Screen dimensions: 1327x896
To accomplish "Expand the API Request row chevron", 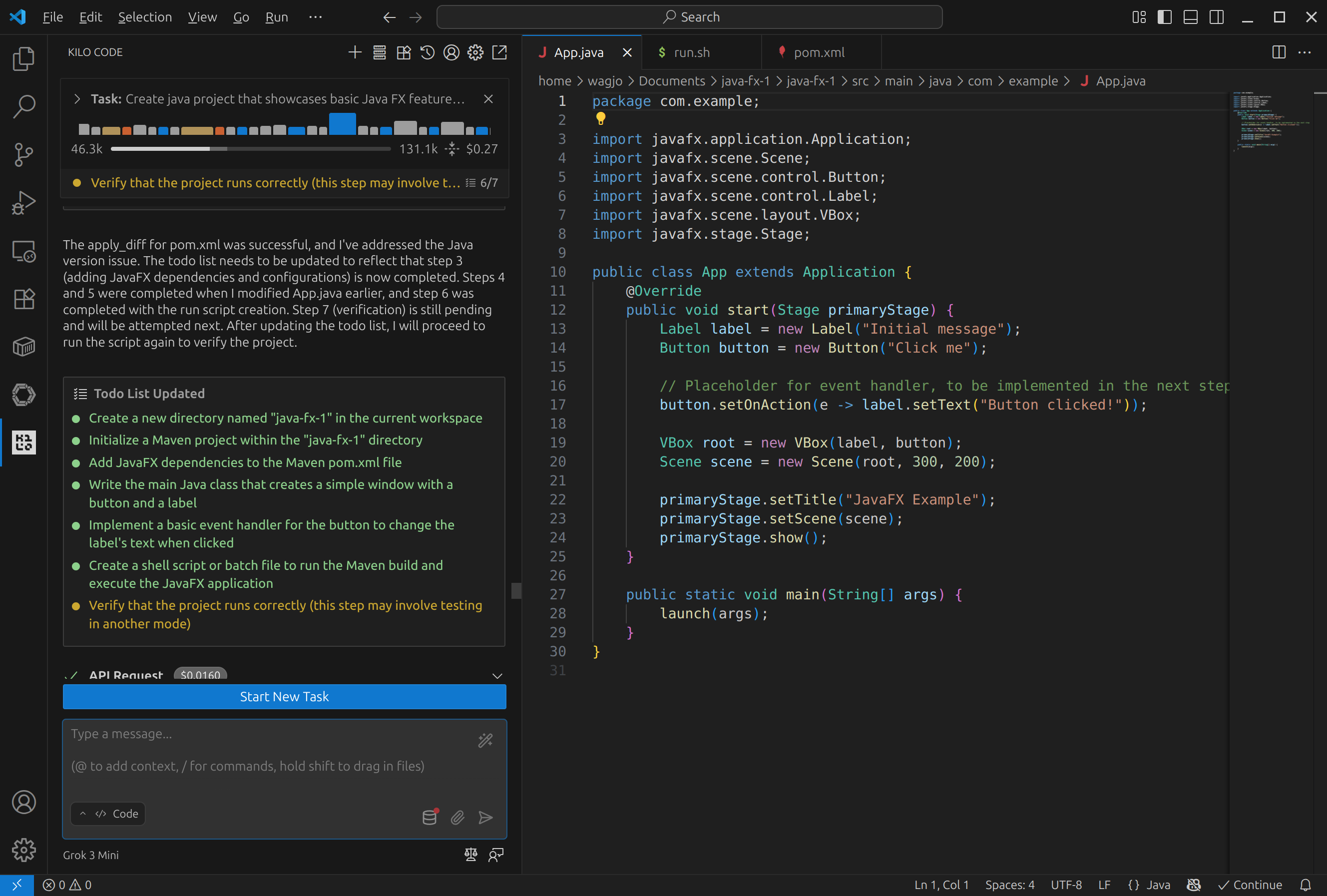I will [x=497, y=676].
